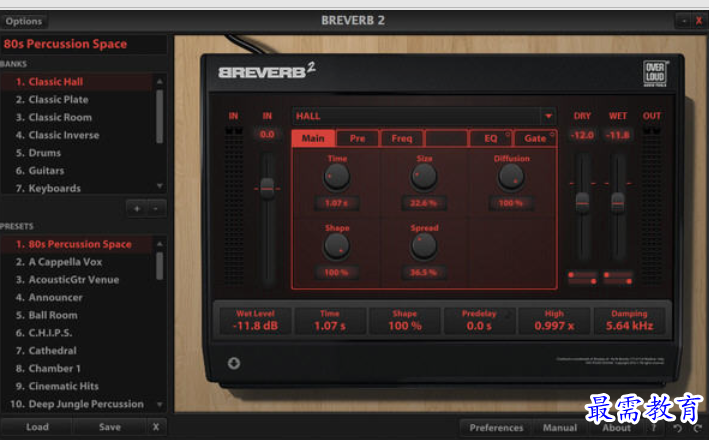Image resolution: width=709 pixels, height=440 pixels.
Task: Click the Spread value field 36.5 %
Action: [424, 272]
